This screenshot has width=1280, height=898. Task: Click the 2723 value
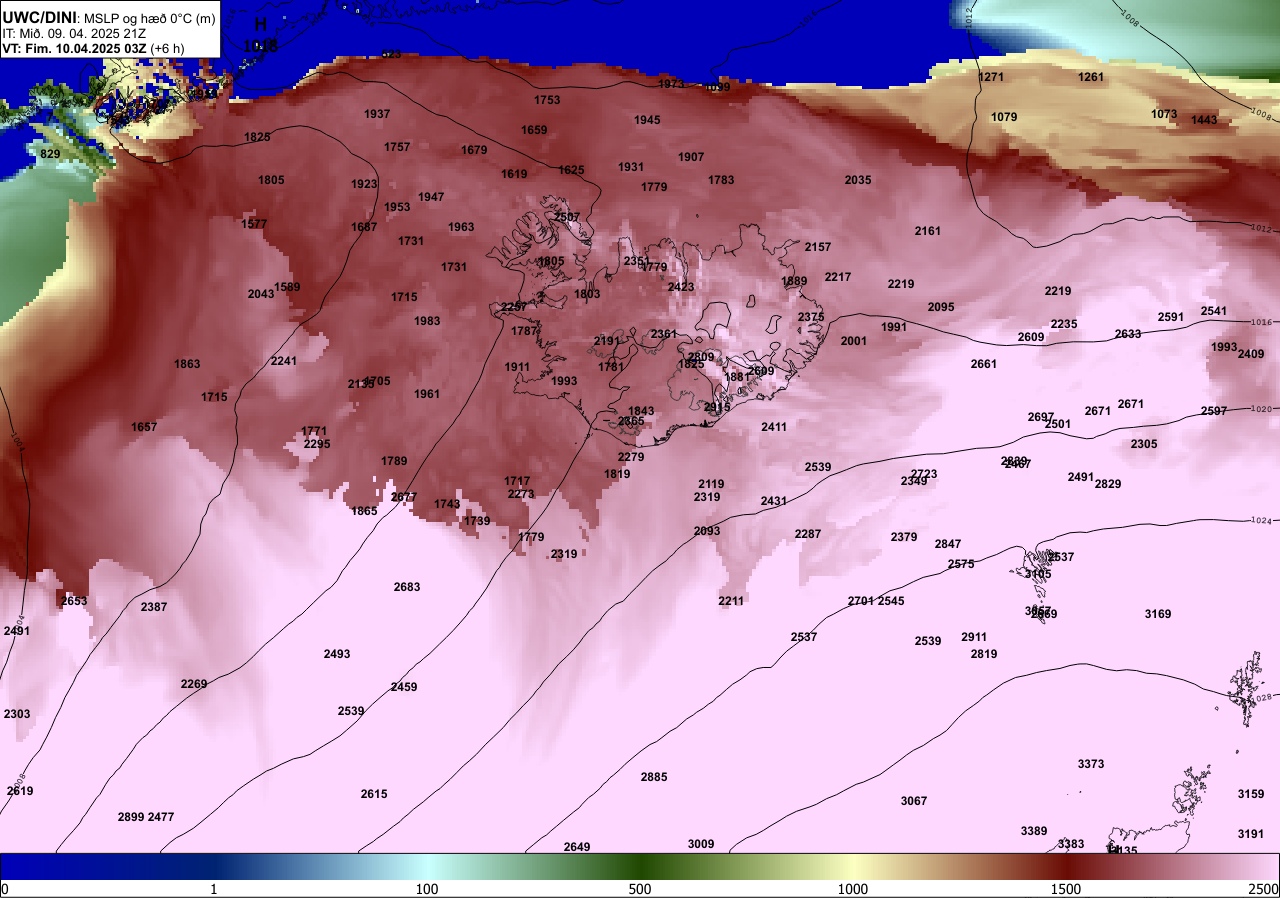pyautogui.click(x=924, y=474)
